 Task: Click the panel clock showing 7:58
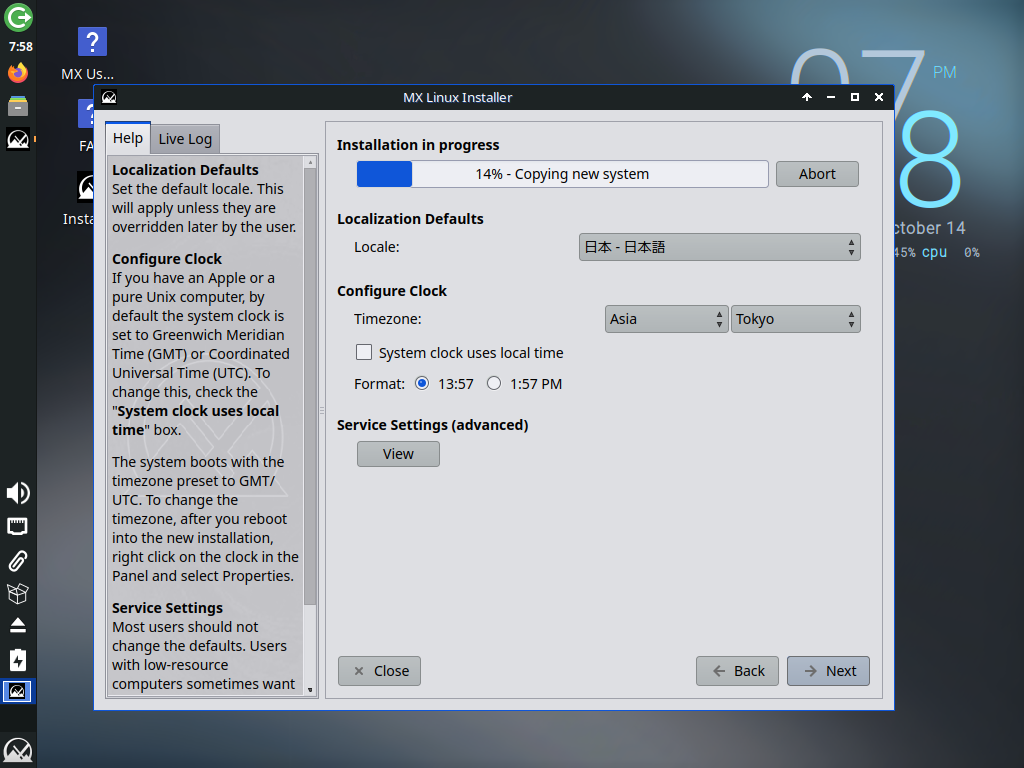tap(20, 46)
